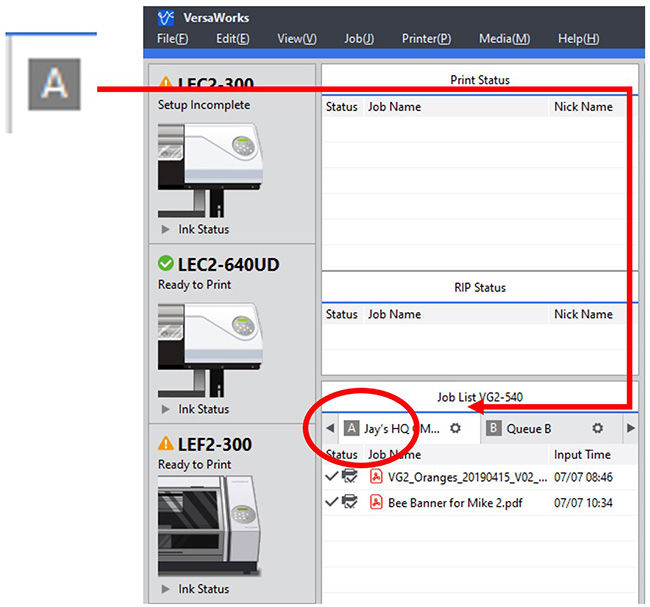Screen dimensions: 650x607
Task: Select Bee Banner for Mike 2.pdf job
Action: click(x=481, y=503)
